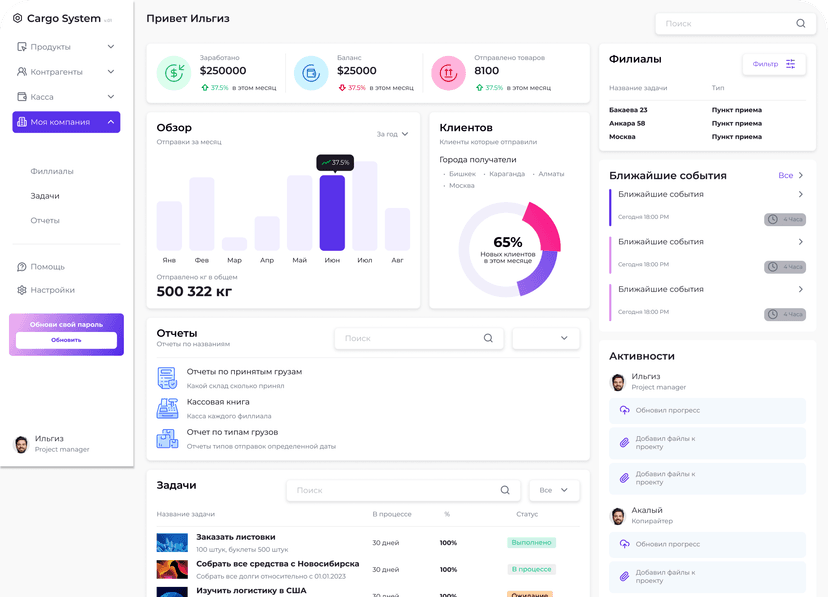Viewport: 828px width, 597px height.
Task: Expand the Продукты sidebar section
Action: (x=66, y=46)
